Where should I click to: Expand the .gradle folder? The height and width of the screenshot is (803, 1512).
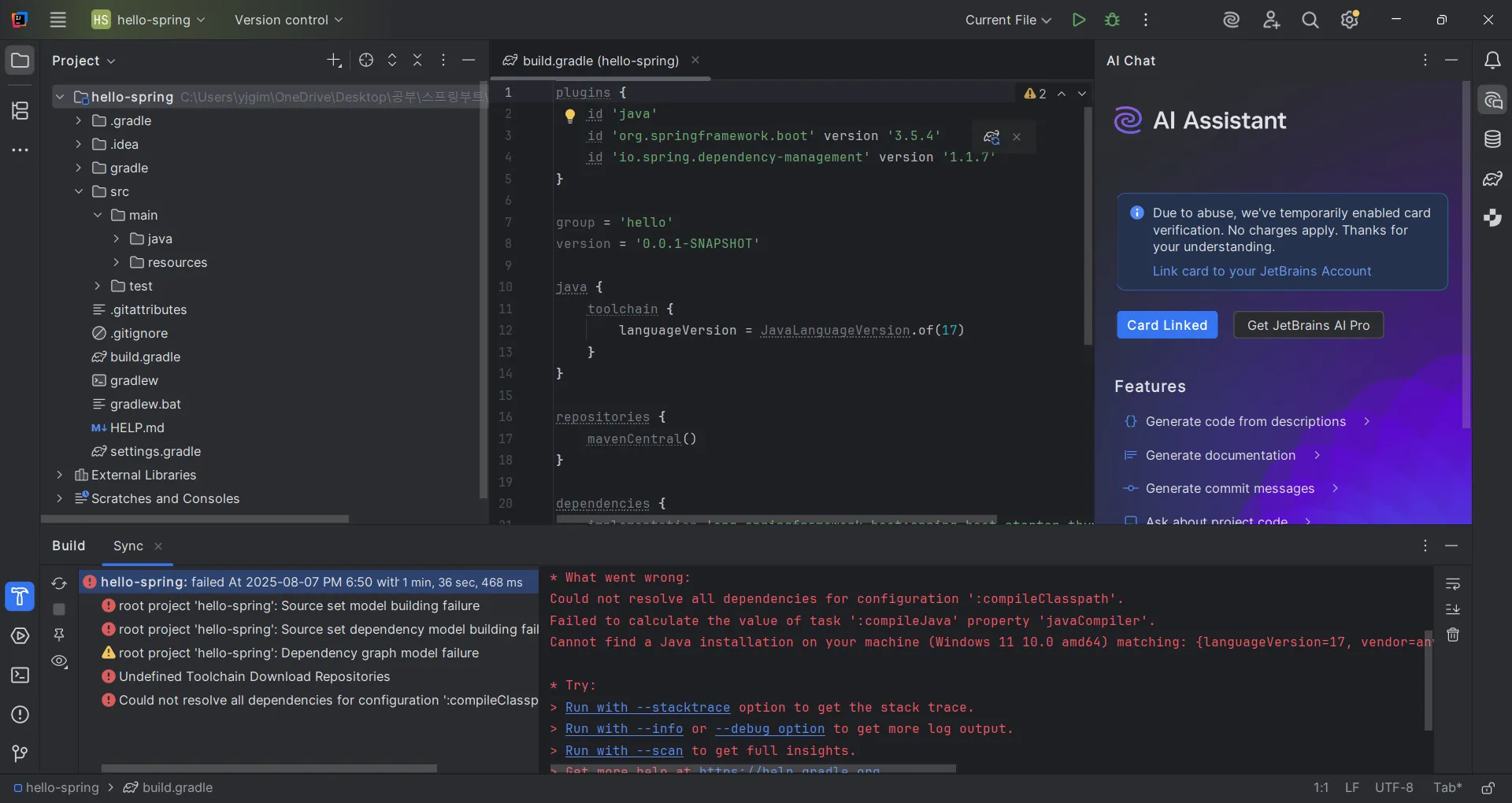tap(78, 120)
